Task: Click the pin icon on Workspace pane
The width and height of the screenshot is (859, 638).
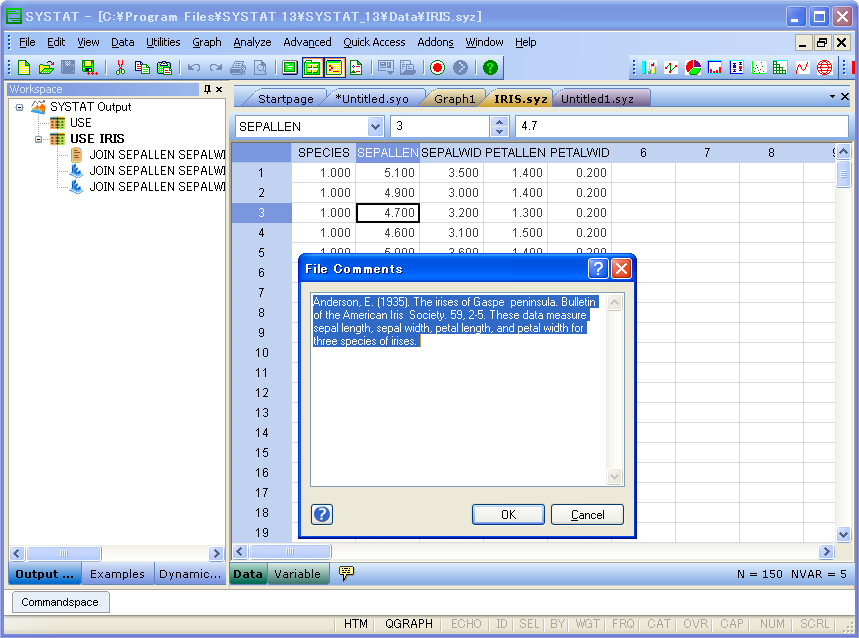Action: coord(207,89)
